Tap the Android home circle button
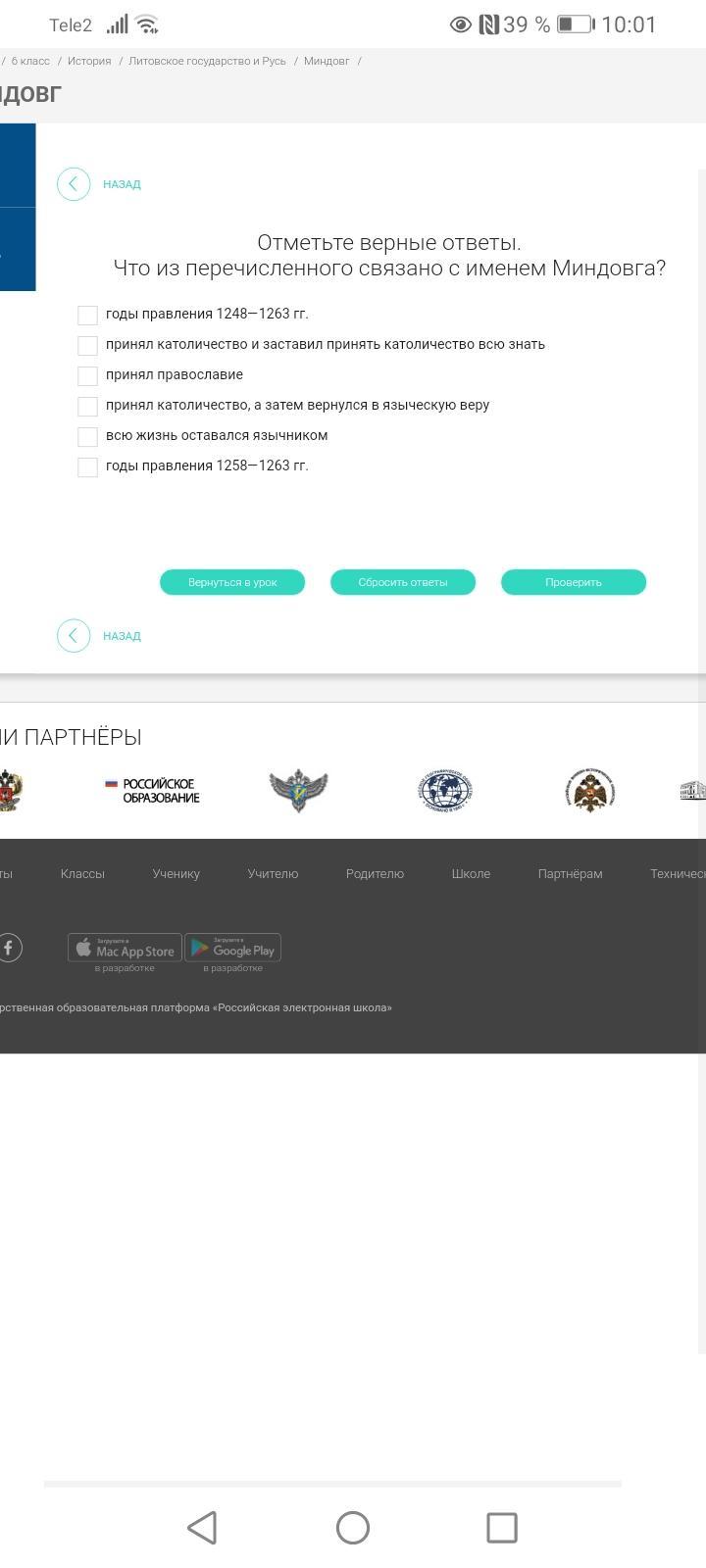The image size is (706, 1568). click(353, 1528)
